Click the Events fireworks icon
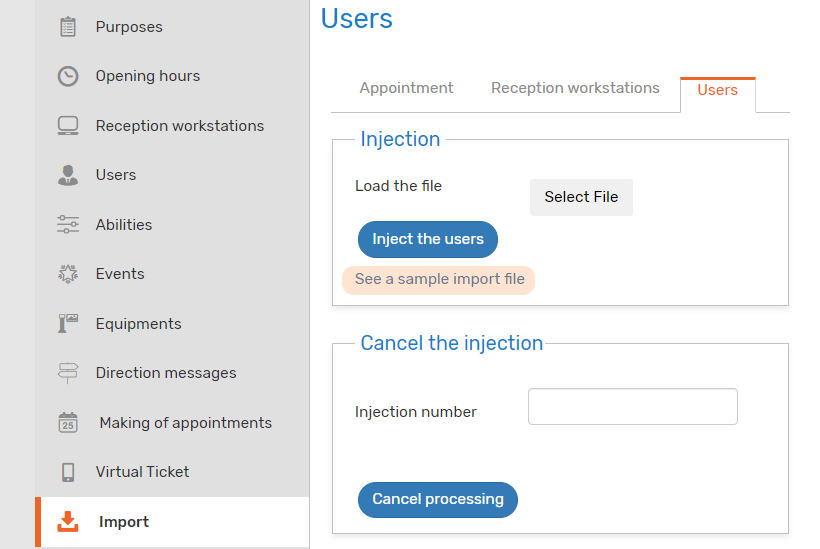 tap(67, 274)
